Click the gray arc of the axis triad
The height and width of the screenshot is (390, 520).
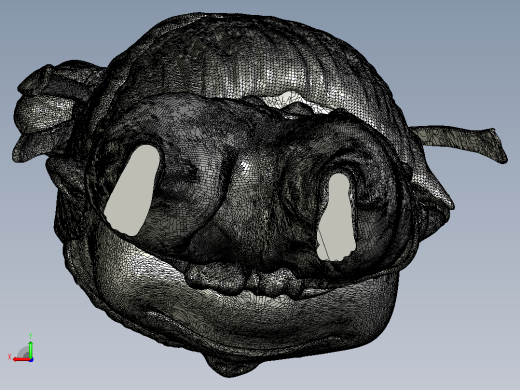click(23, 353)
